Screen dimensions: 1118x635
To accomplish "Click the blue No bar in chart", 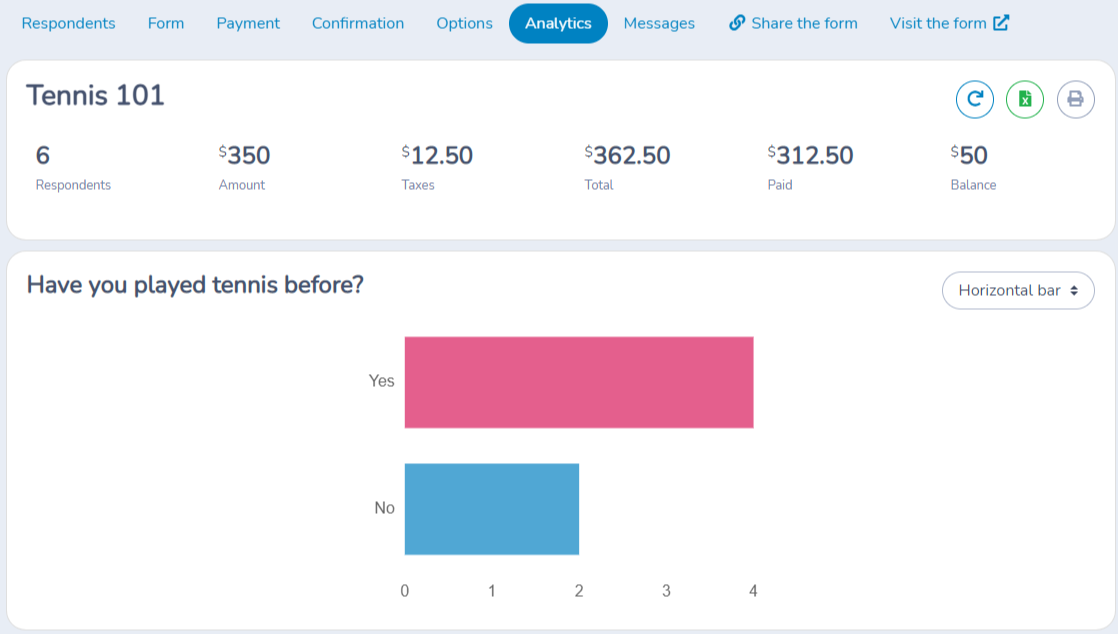I will point(492,509).
